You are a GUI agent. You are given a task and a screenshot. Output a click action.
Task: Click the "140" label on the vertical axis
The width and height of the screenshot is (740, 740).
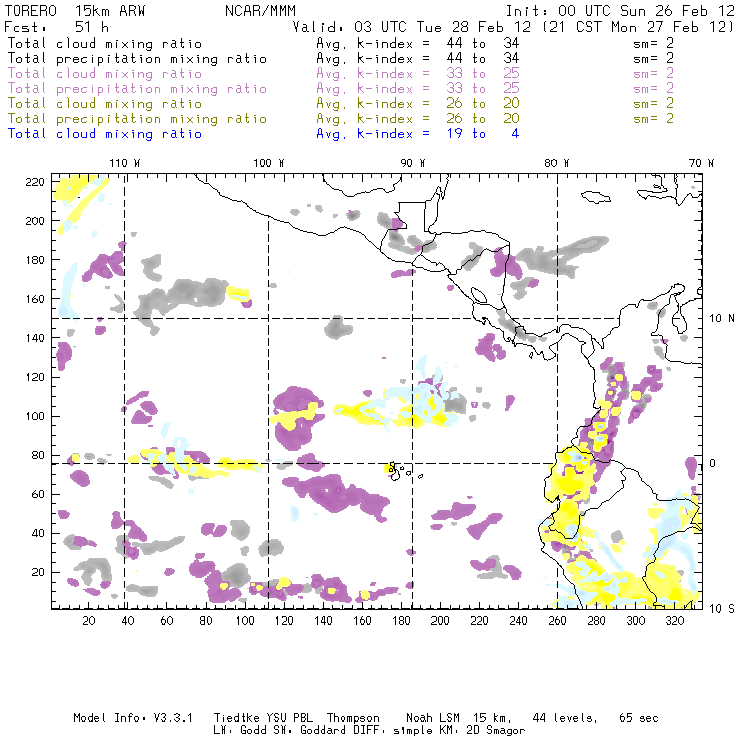(x=35, y=338)
